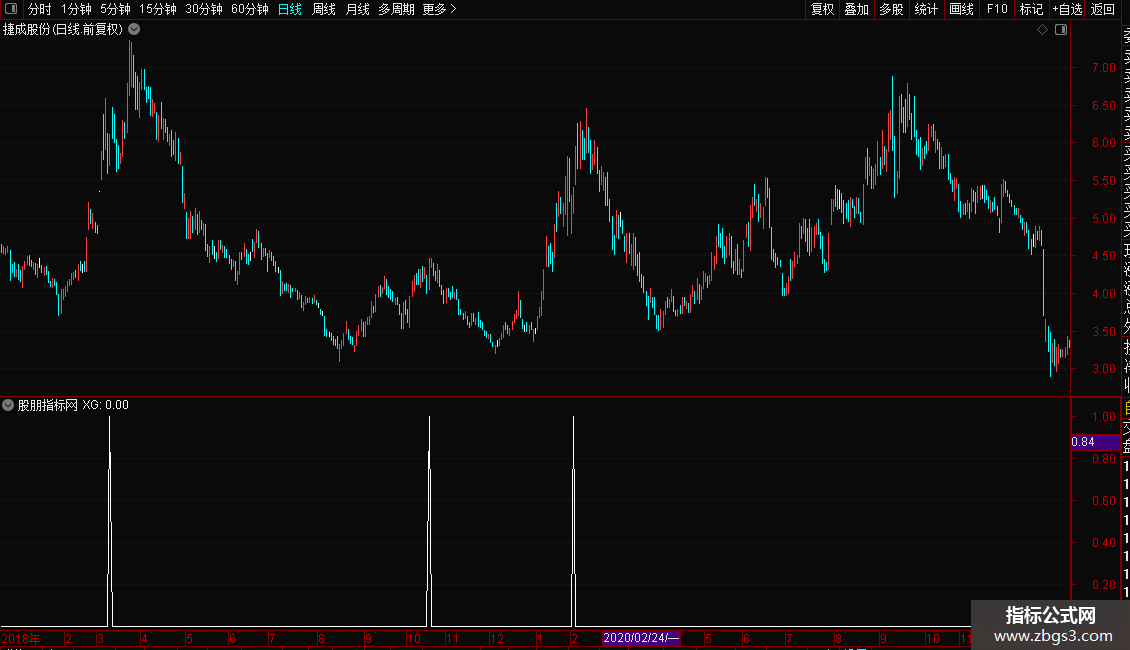The height and width of the screenshot is (650, 1130).
Task: Expand the 更多 periods menu
Action: (x=439, y=9)
